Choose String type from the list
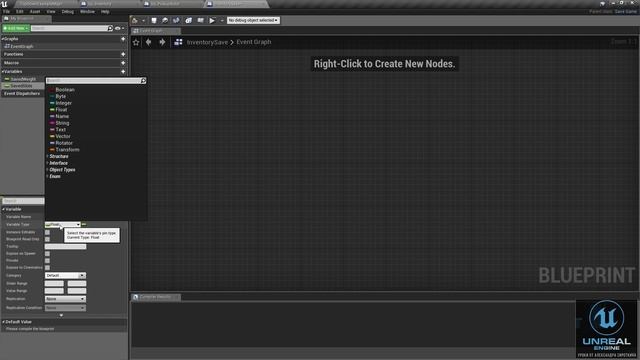The image size is (640, 360). tap(62, 123)
